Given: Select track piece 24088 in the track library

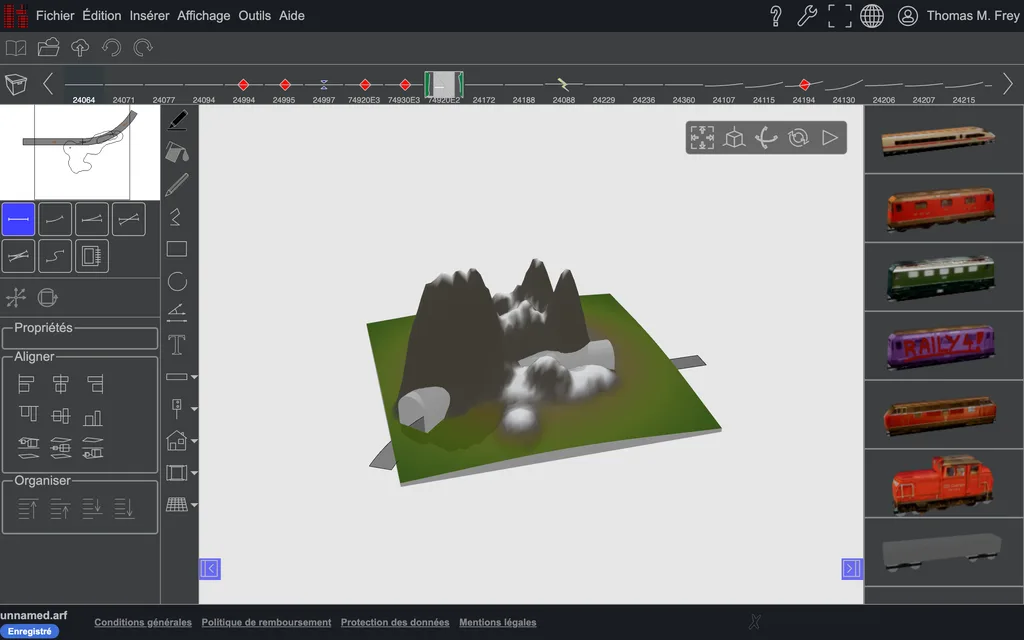Looking at the screenshot, I should pos(564,88).
